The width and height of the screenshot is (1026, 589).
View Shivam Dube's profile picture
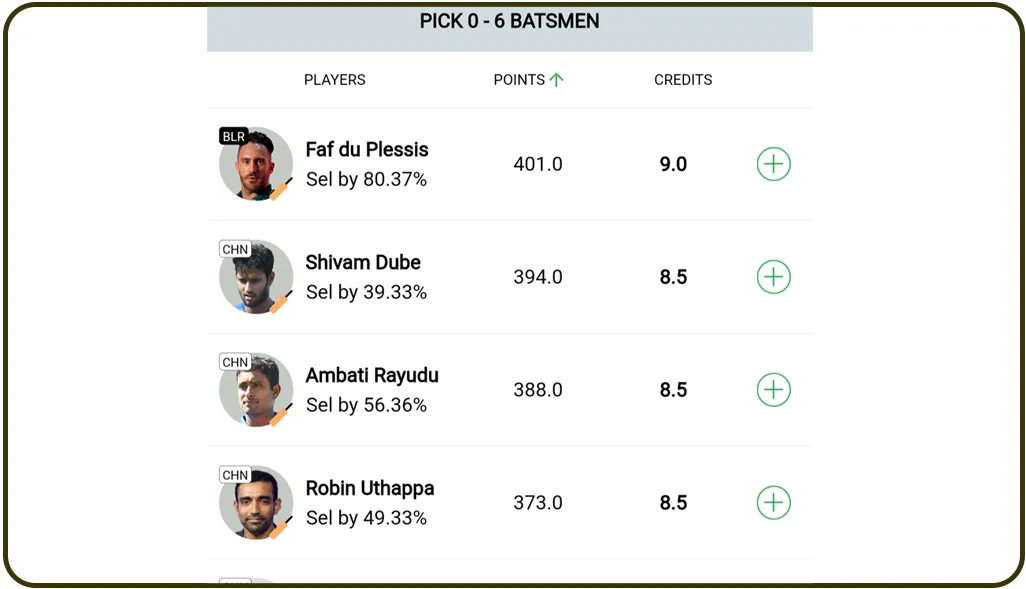tap(256, 278)
